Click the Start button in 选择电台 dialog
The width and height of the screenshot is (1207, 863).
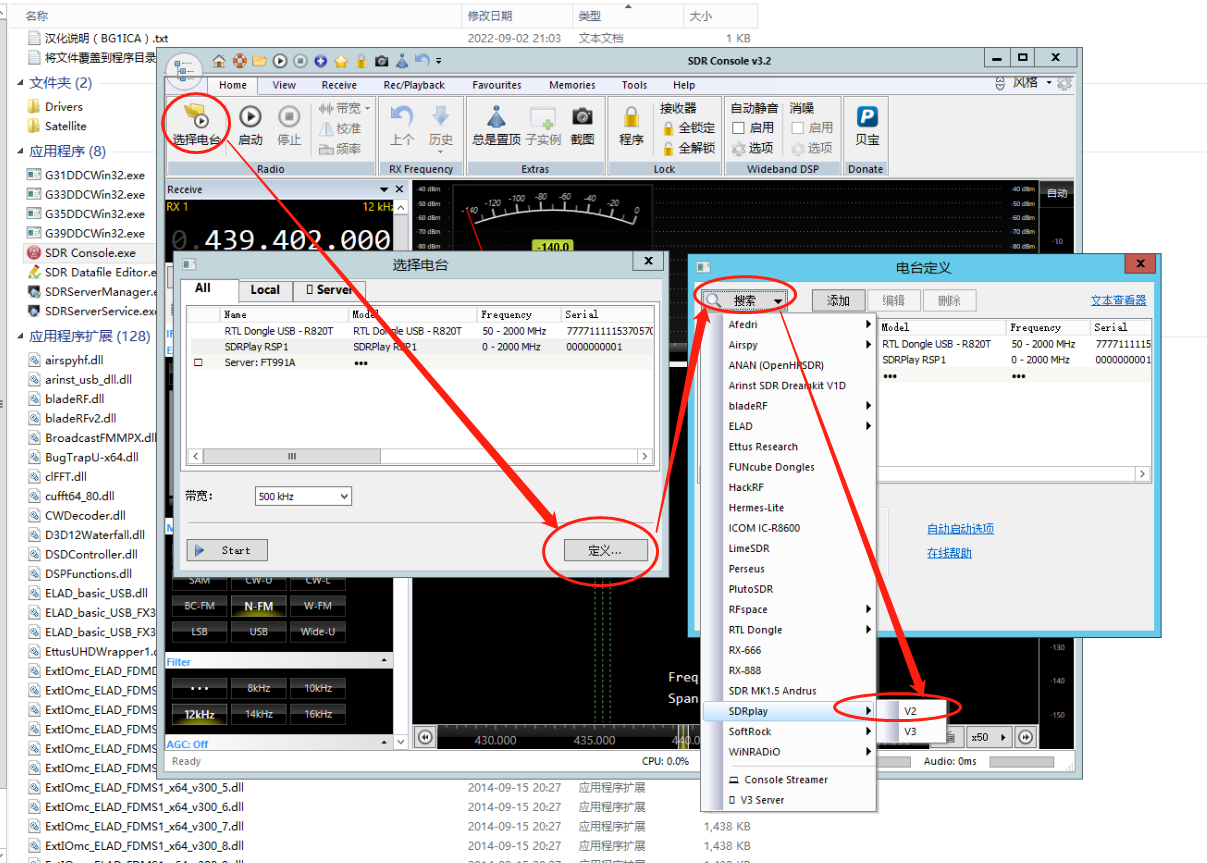[x=227, y=550]
